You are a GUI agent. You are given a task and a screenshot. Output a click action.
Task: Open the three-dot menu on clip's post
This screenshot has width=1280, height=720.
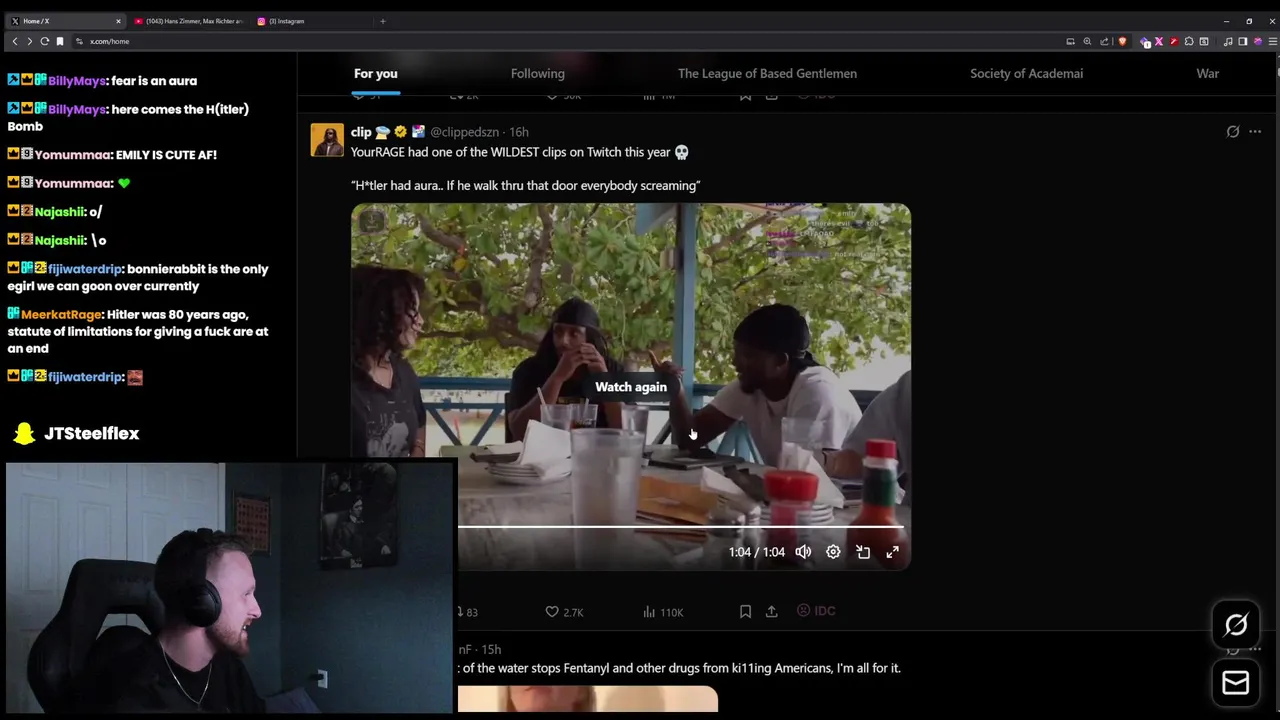tap(1255, 132)
